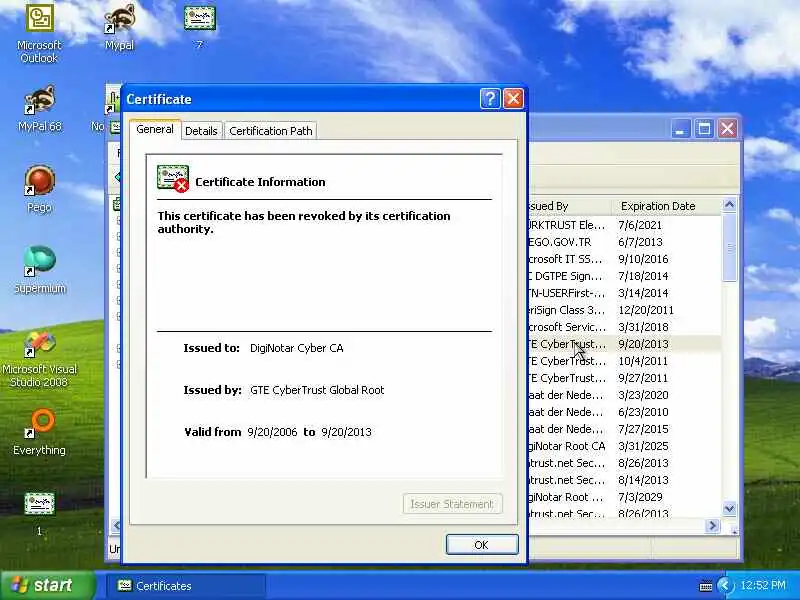800x600 pixels.
Task: Click the disabled Issuer Statement button
Action: (452, 504)
